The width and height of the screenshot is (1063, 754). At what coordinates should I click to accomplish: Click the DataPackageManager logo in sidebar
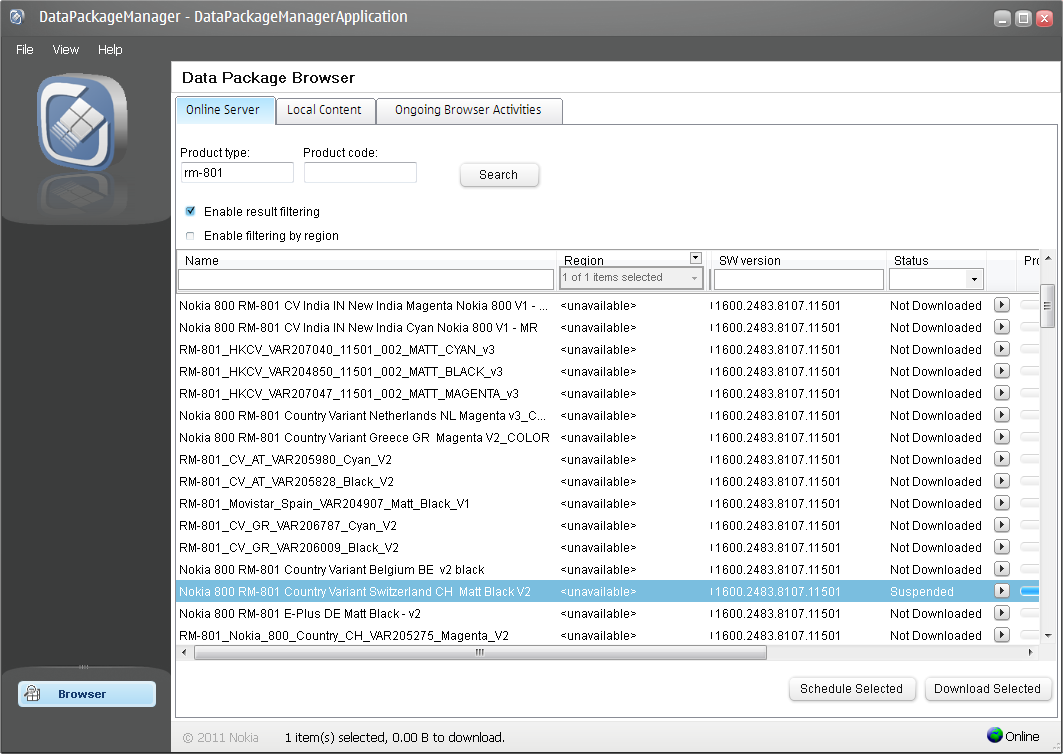(82, 122)
